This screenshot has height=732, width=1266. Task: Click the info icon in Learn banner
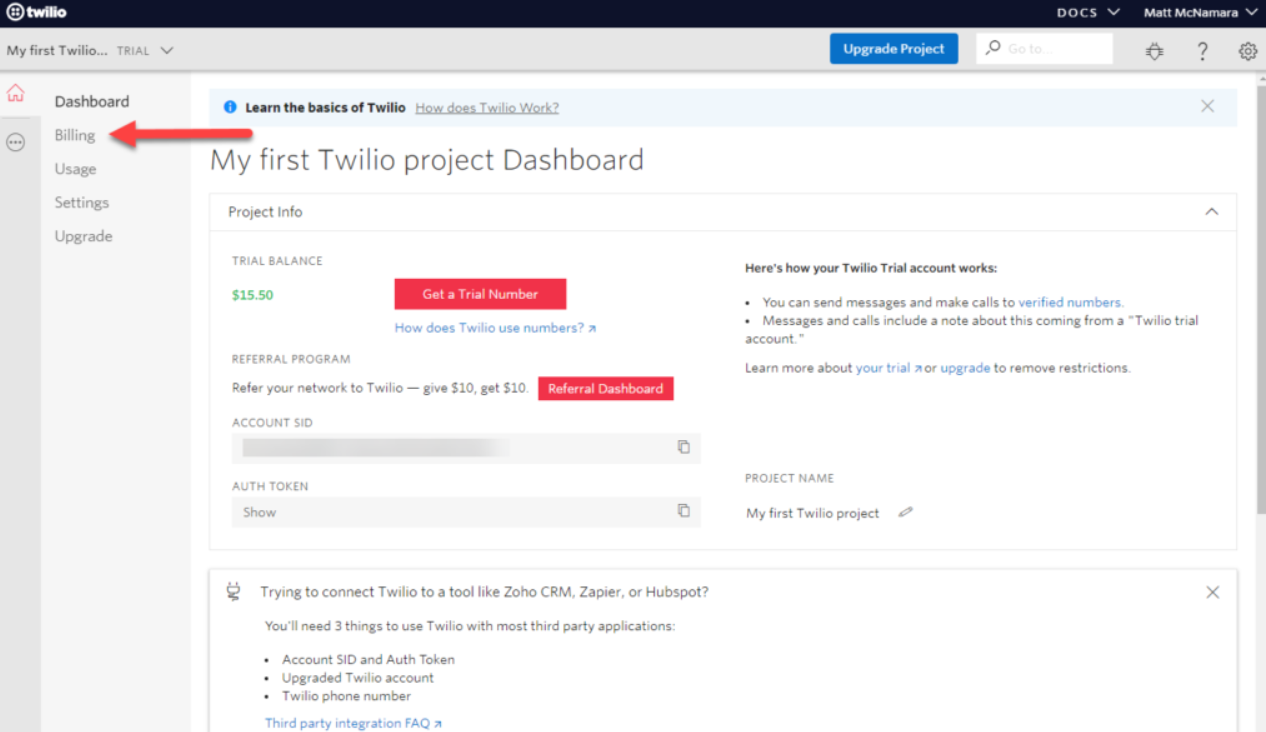[x=230, y=107]
